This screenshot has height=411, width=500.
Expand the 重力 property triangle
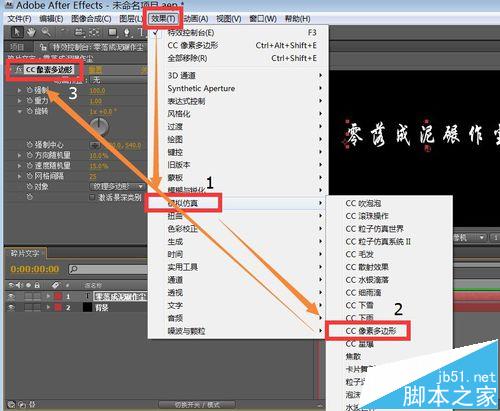coord(20,101)
